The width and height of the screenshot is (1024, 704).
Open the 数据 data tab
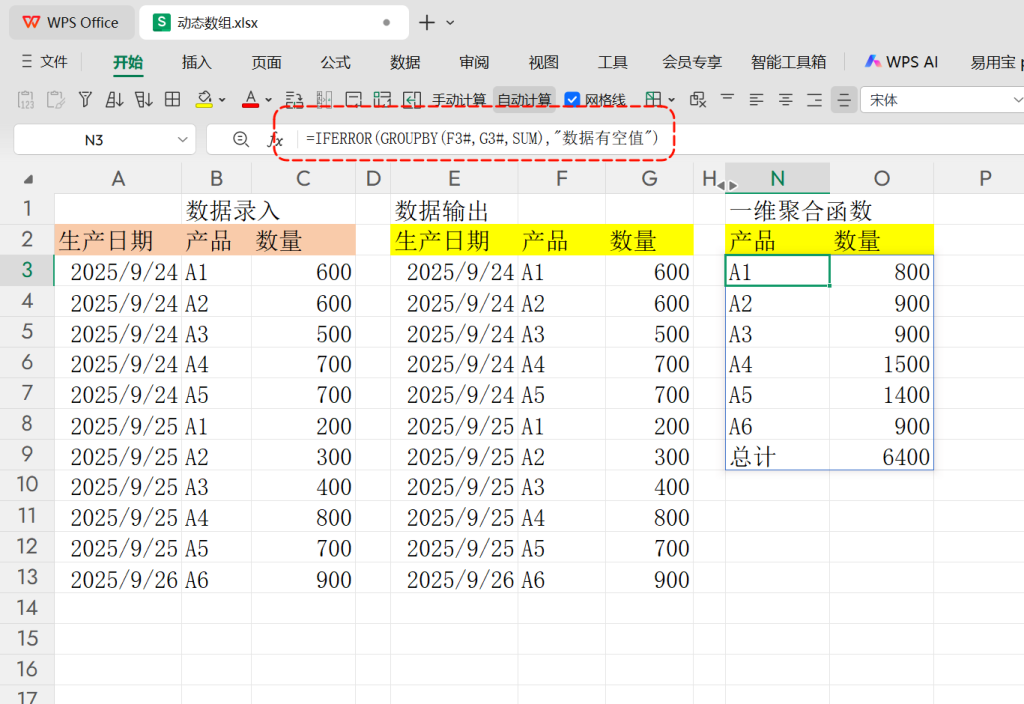click(x=405, y=62)
